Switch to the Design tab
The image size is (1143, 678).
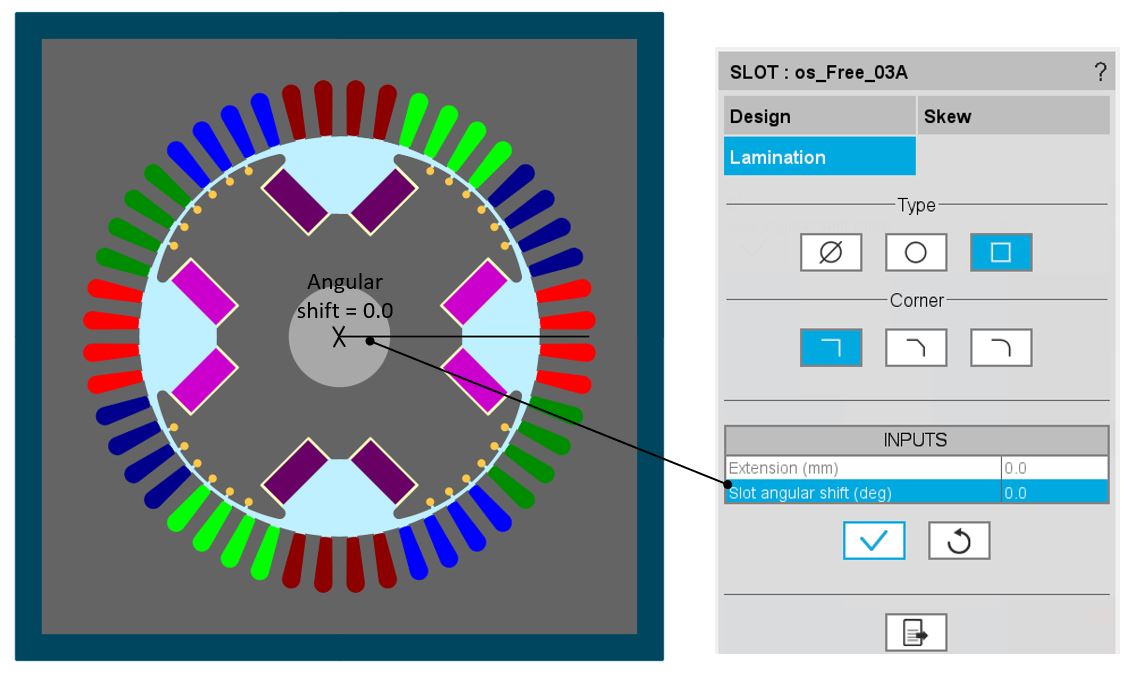819,116
